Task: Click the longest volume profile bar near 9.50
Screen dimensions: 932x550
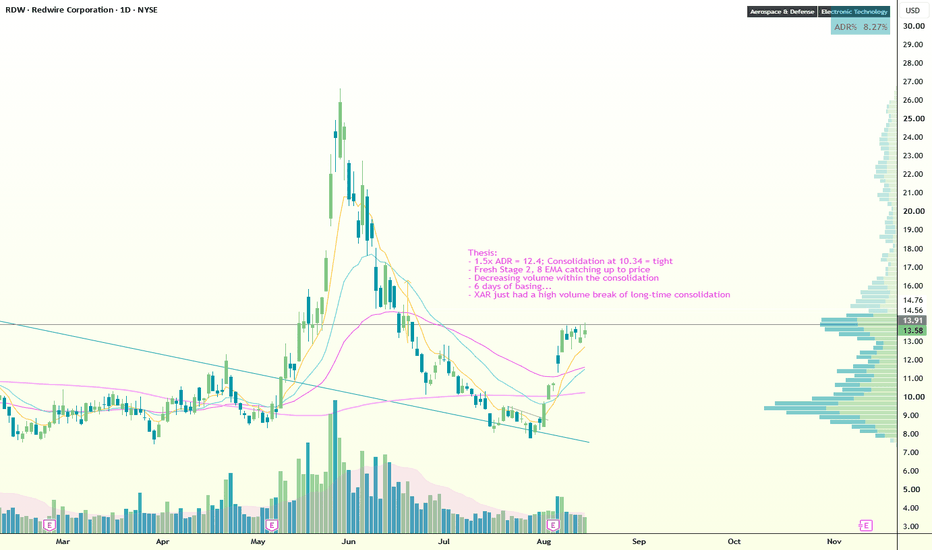Action: tap(830, 408)
